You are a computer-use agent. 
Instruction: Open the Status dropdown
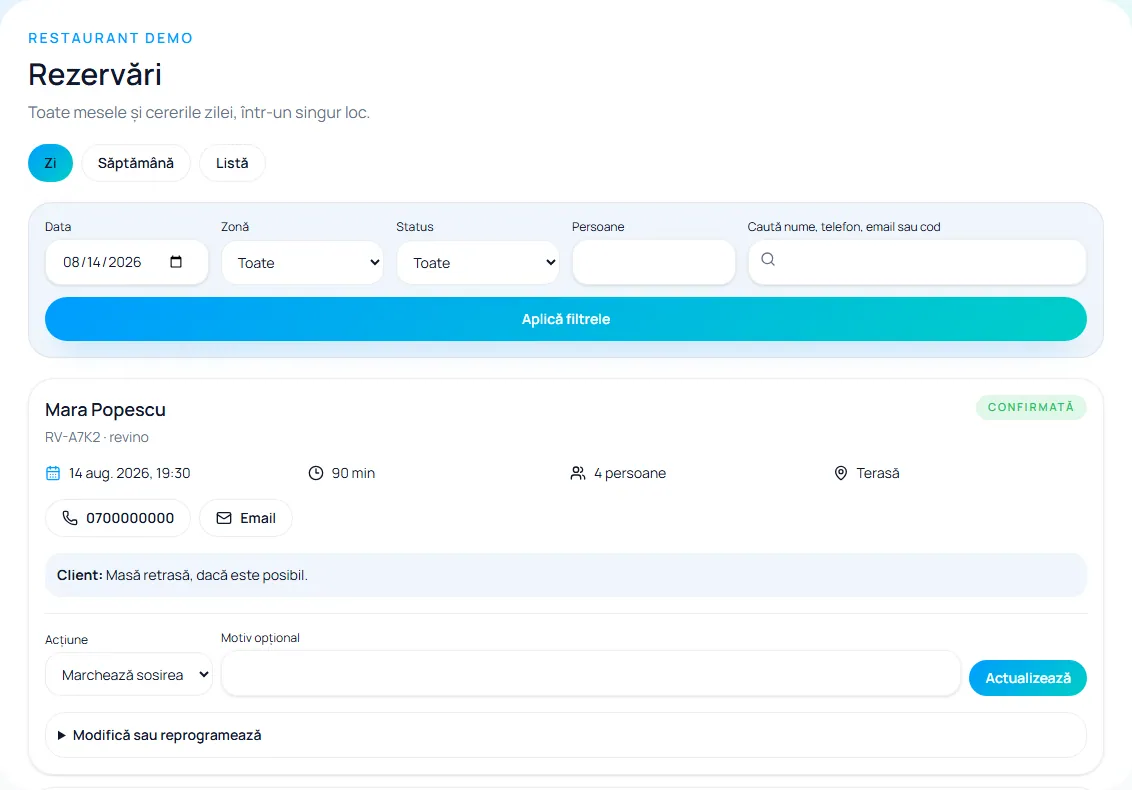478,263
